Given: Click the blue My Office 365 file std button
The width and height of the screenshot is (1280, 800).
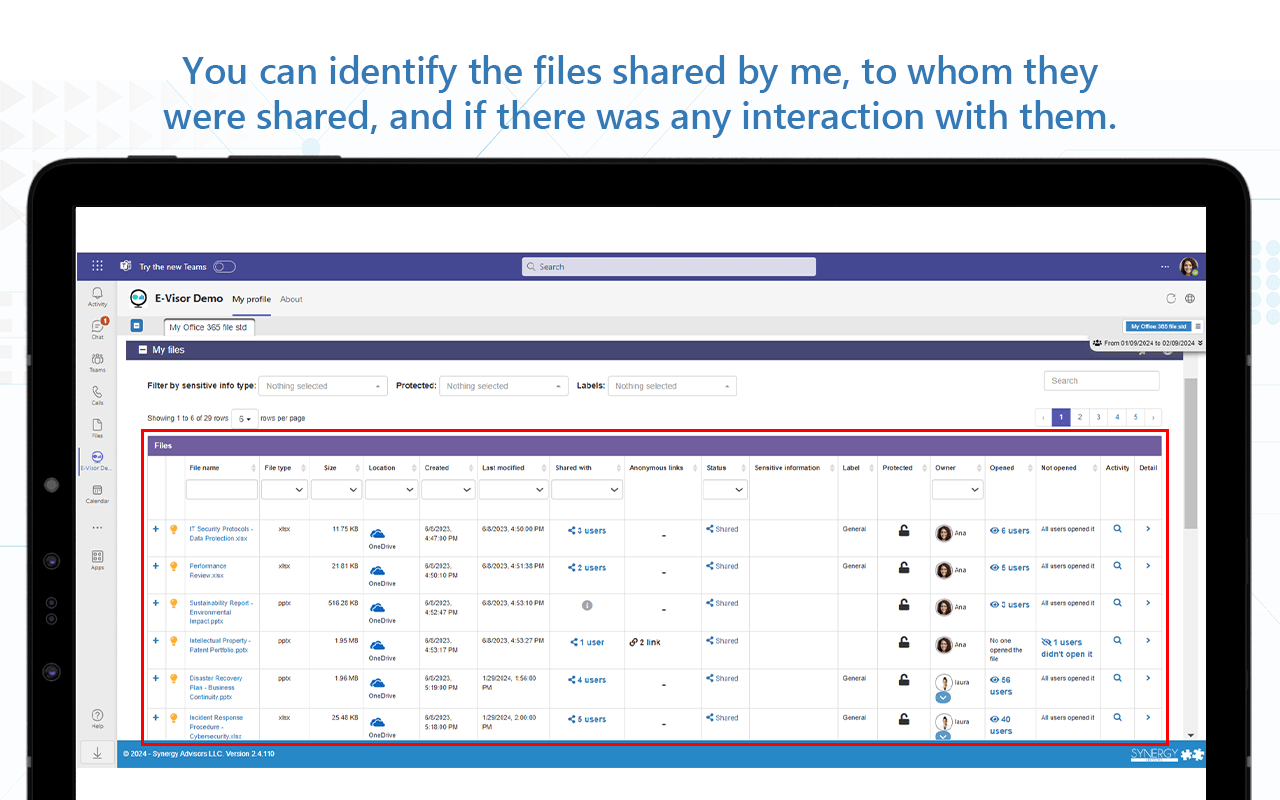Looking at the screenshot, I should pyautogui.click(x=1159, y=326).
